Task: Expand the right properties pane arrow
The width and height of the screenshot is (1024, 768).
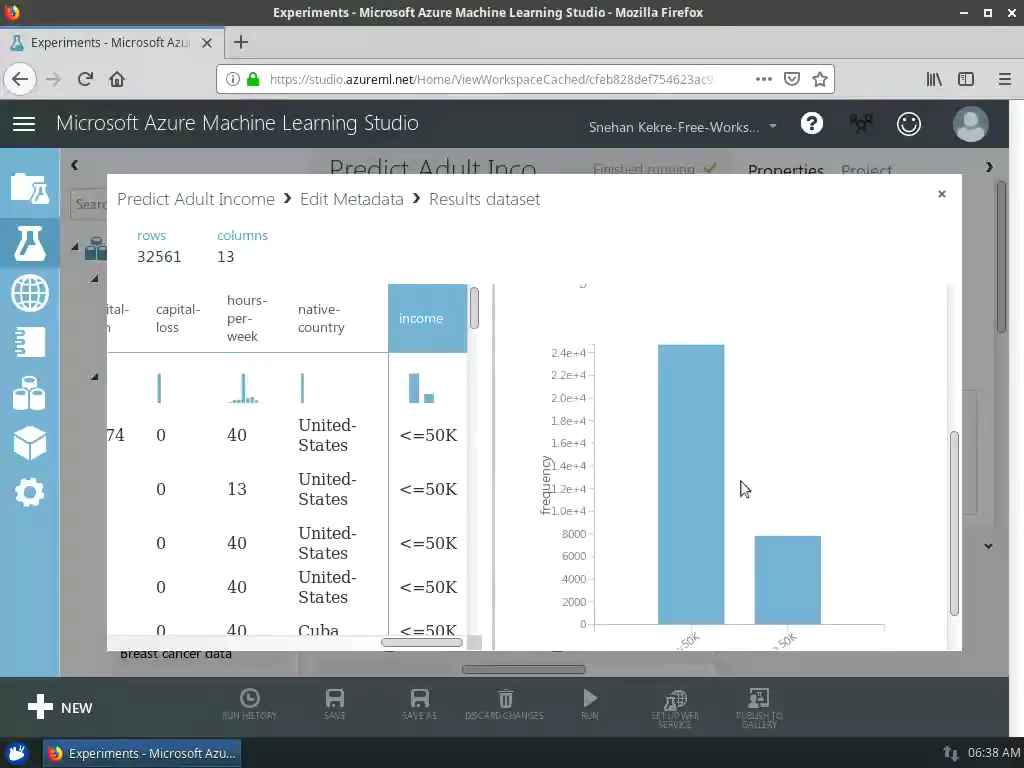Action: 989,167
